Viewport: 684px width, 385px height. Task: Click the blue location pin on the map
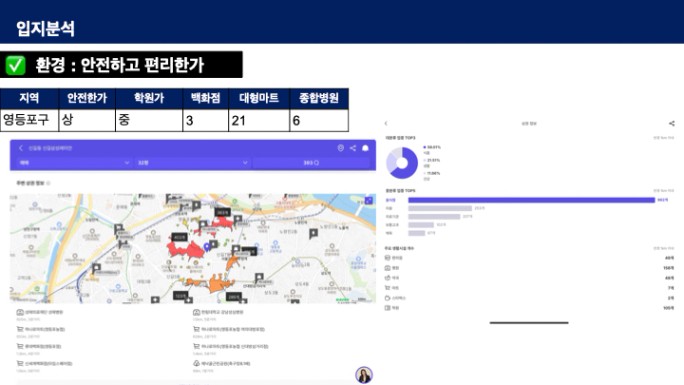click(x=207, y=247)
